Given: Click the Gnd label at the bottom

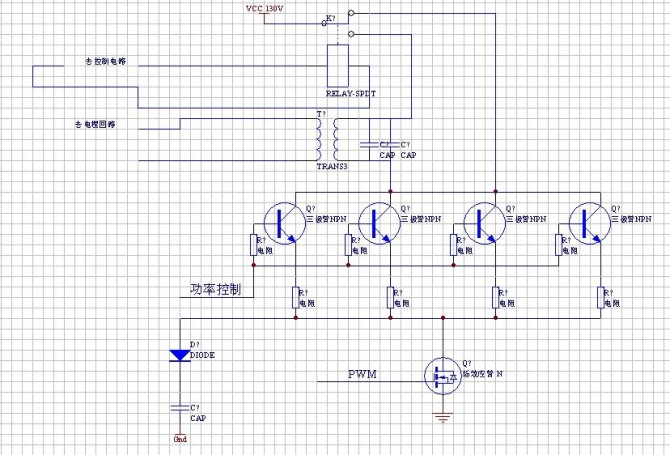Looking at the screenshot, I should coord(180,439).
